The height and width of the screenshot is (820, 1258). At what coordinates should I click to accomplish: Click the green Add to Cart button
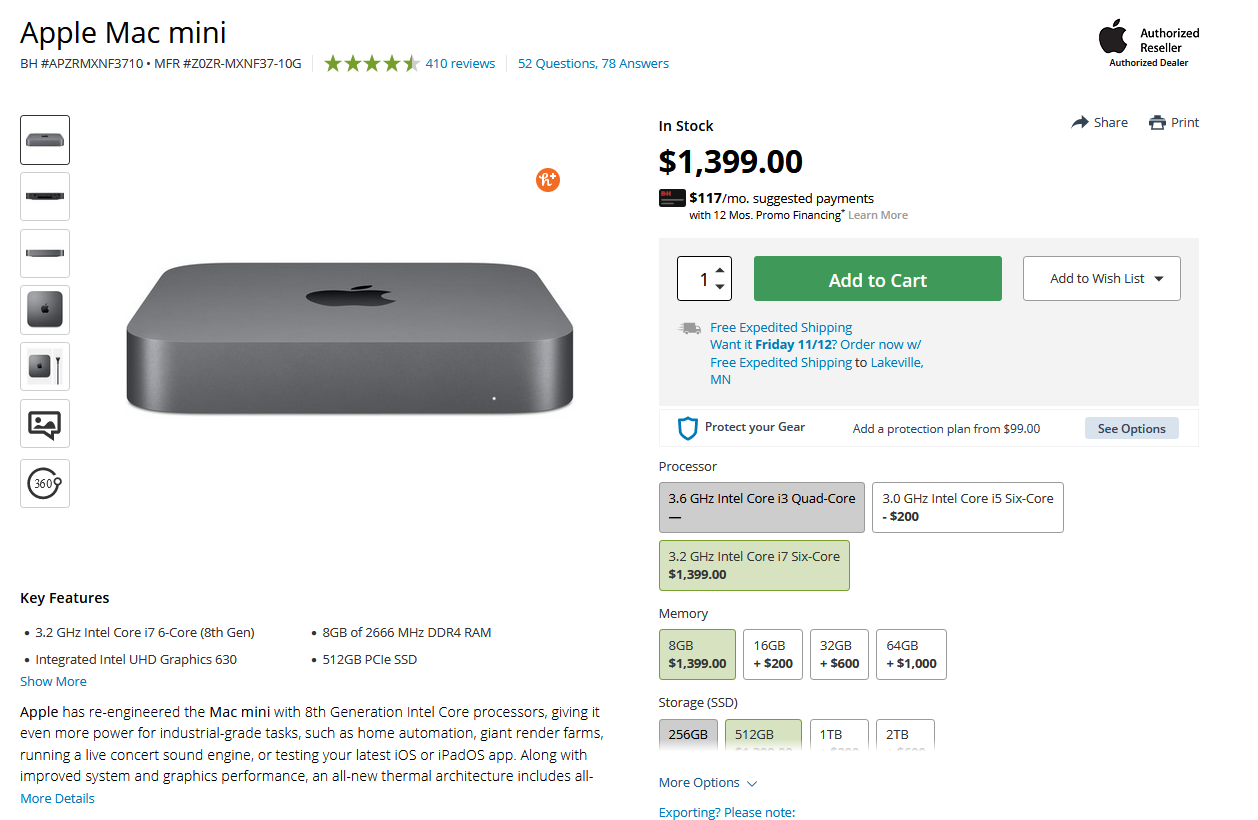[x=877, y=279]
